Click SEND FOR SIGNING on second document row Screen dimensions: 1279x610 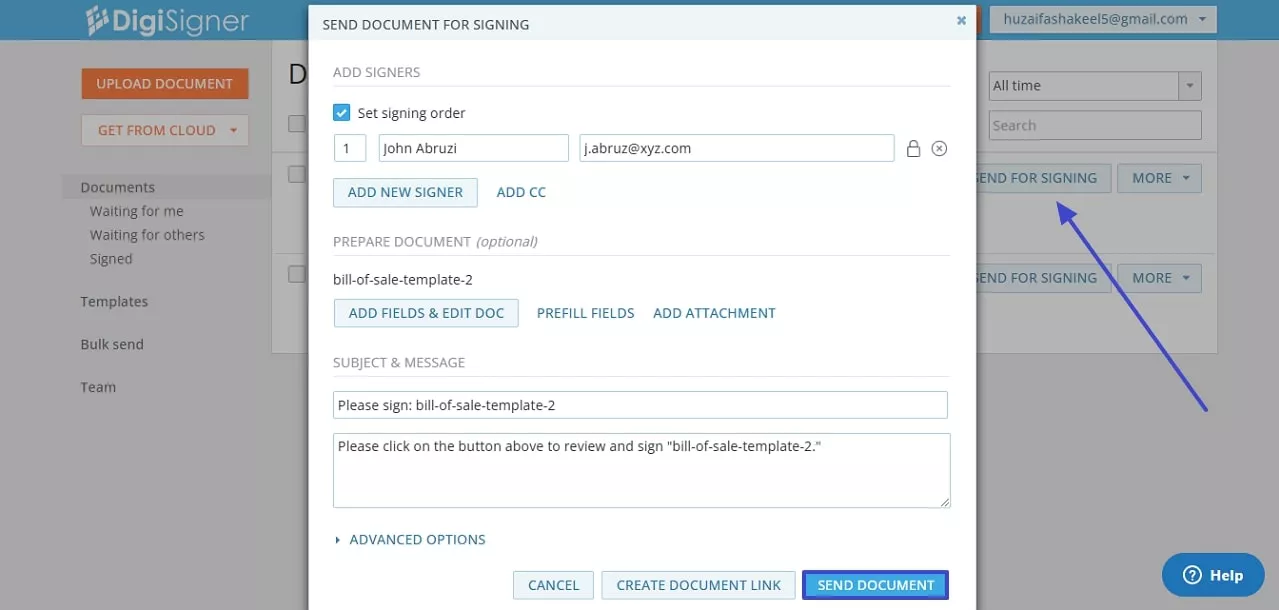1041,278
